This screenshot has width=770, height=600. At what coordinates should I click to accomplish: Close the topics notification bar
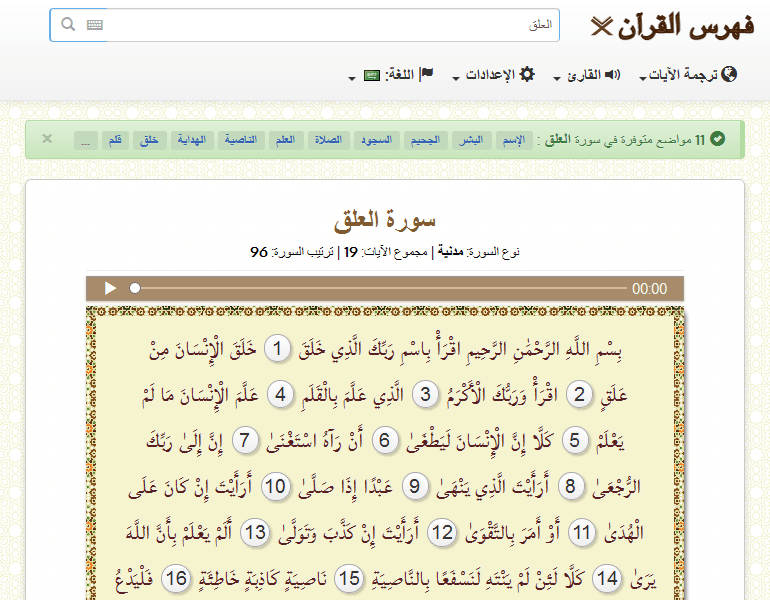47,138
